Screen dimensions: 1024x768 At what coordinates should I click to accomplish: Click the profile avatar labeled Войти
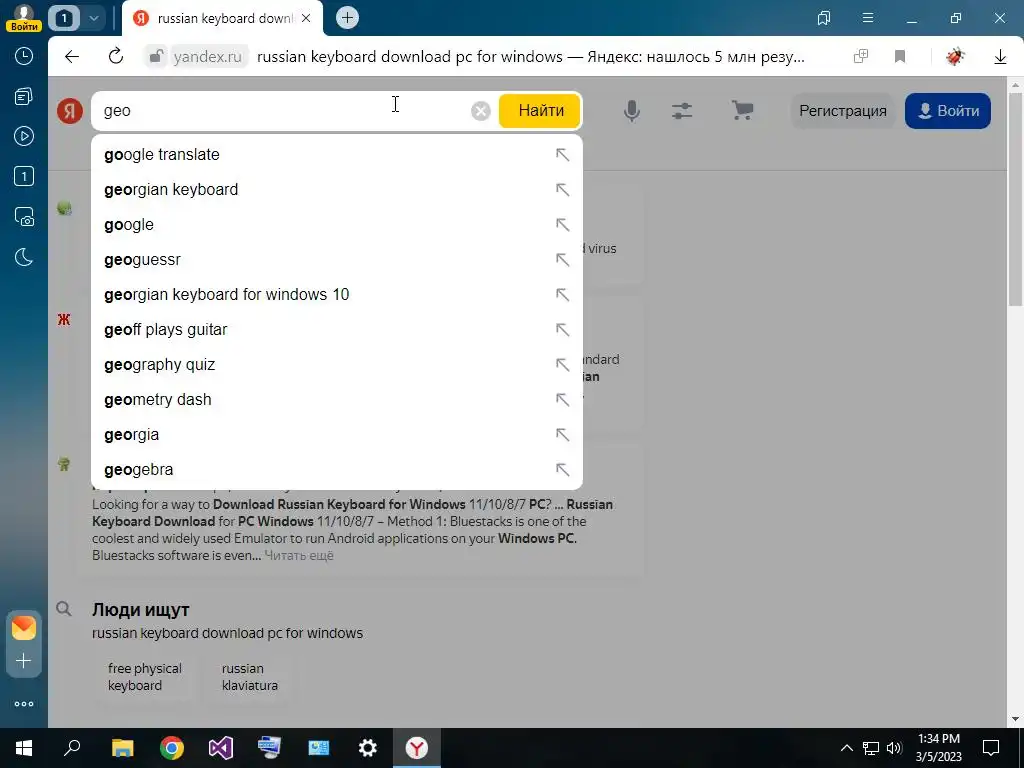click(24, 17)
